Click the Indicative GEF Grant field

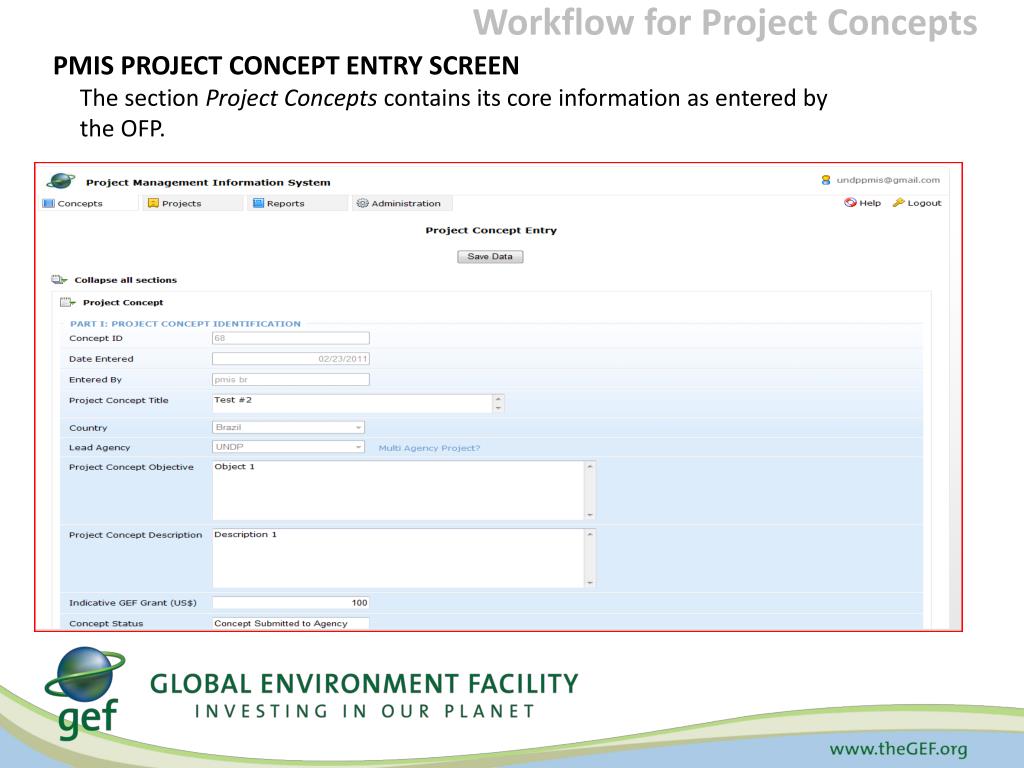pyautogui.click(x=291, y=603)
